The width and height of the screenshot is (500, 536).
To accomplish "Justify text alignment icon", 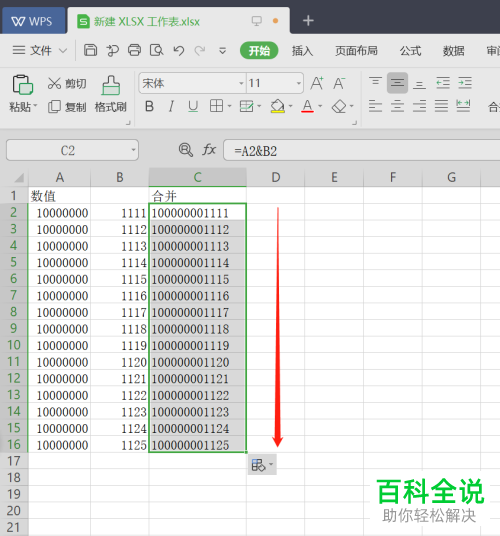I will pyautogui.click(x=441, y=106).
